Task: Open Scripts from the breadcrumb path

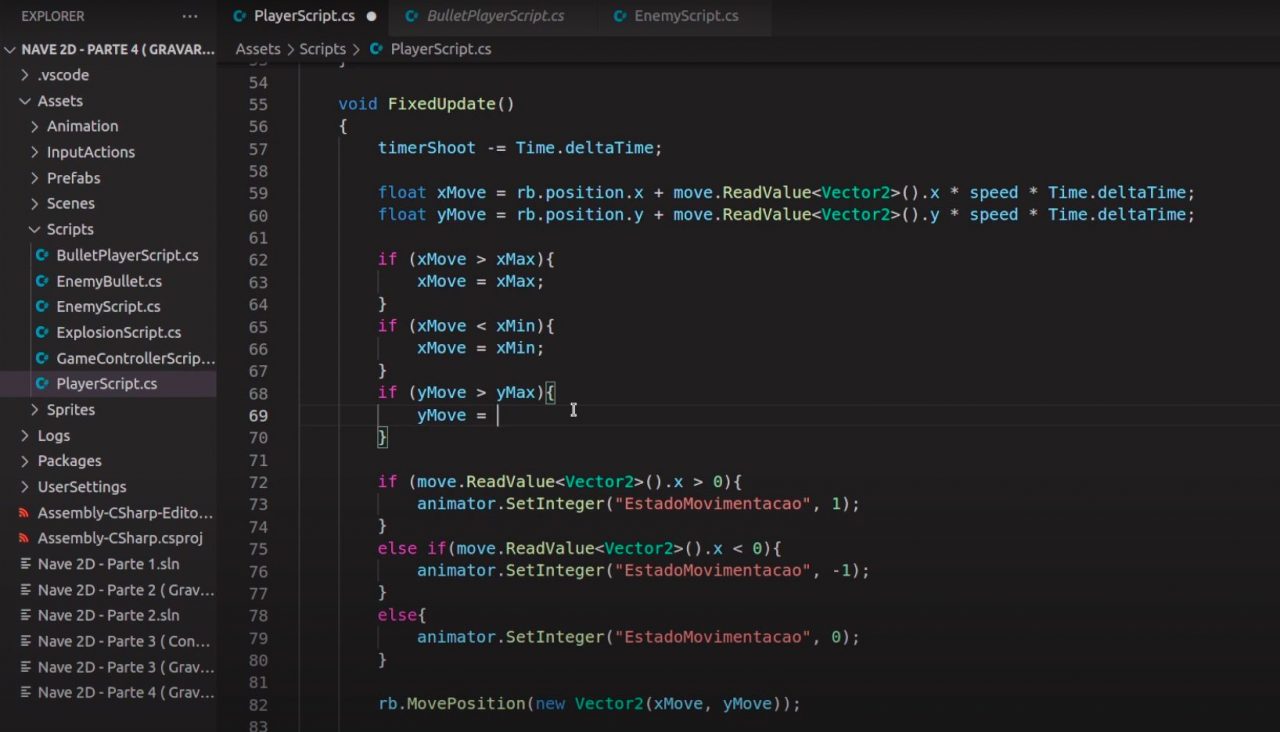Action: [x=322, y=49]
